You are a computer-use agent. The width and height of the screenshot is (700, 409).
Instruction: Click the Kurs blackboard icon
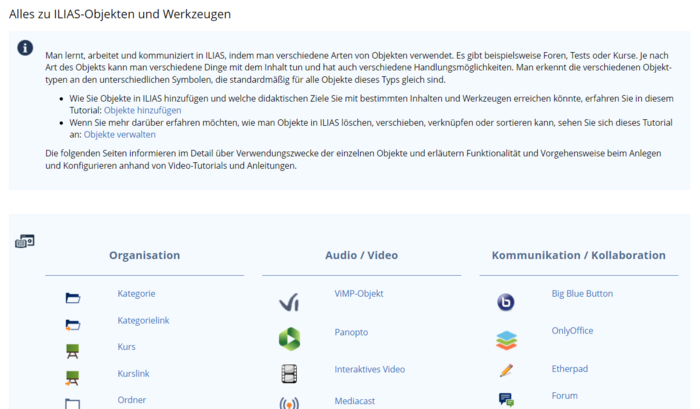(x=72, y=351)
